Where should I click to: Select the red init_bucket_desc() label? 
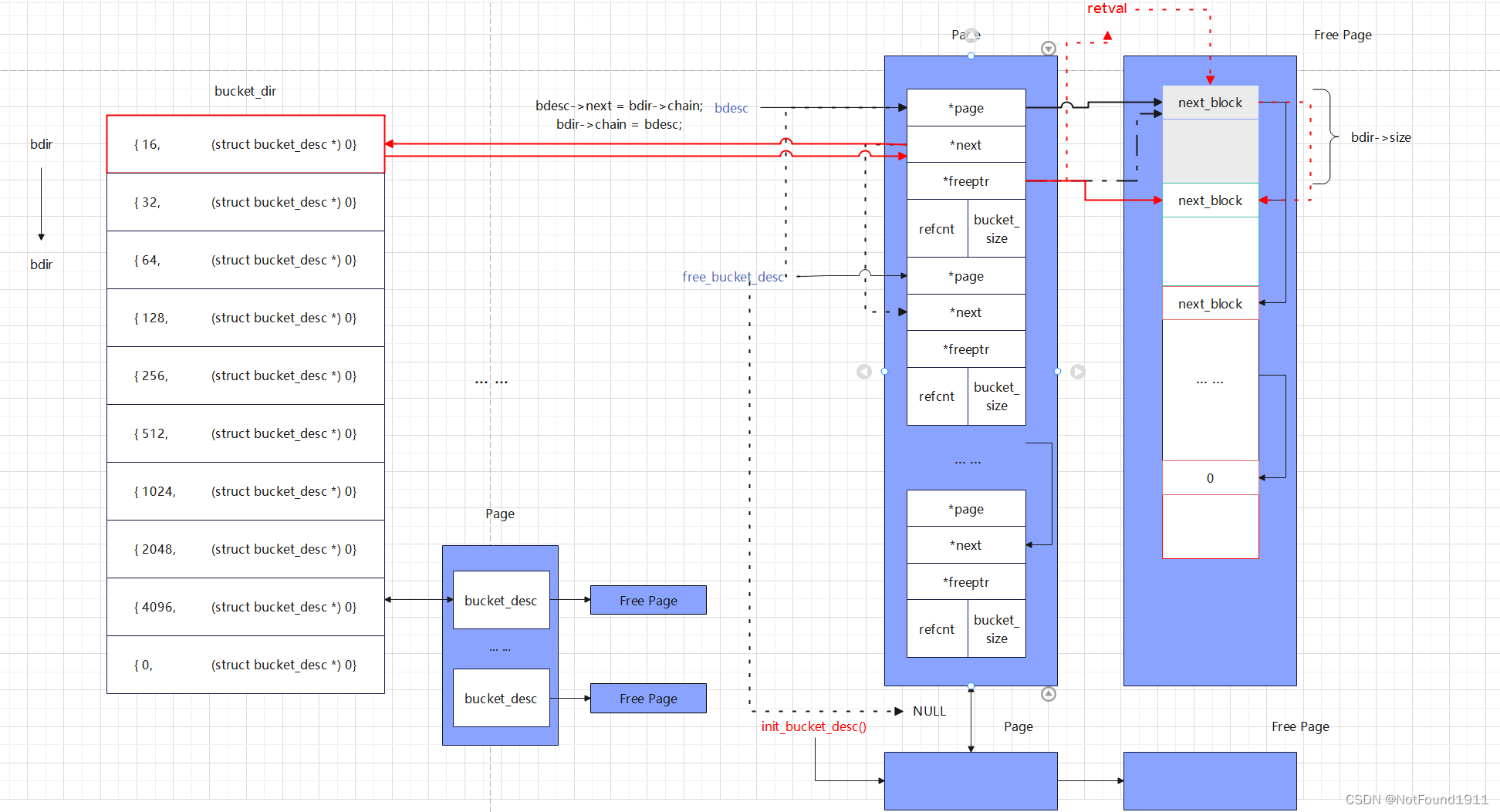[814, 726]
